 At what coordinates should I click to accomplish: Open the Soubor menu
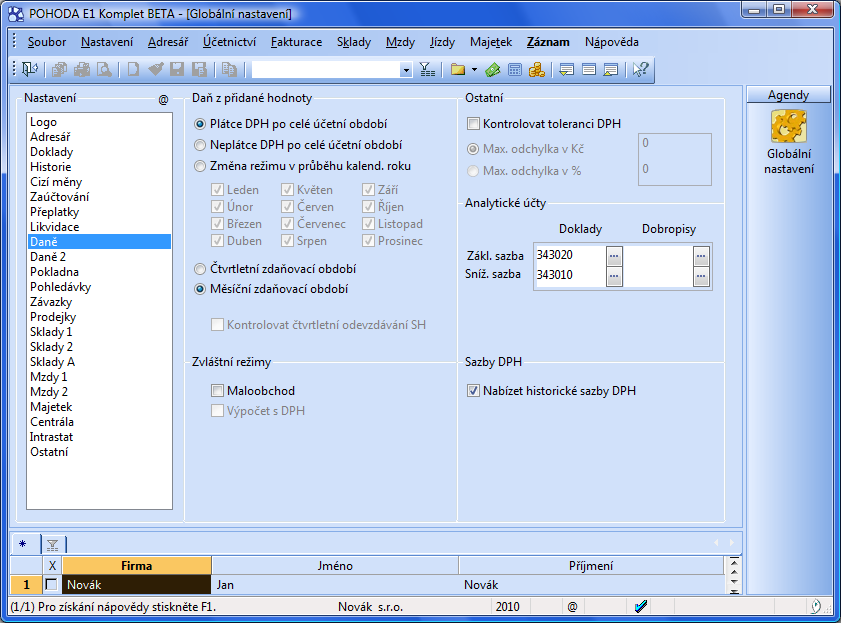pos(47,42)
